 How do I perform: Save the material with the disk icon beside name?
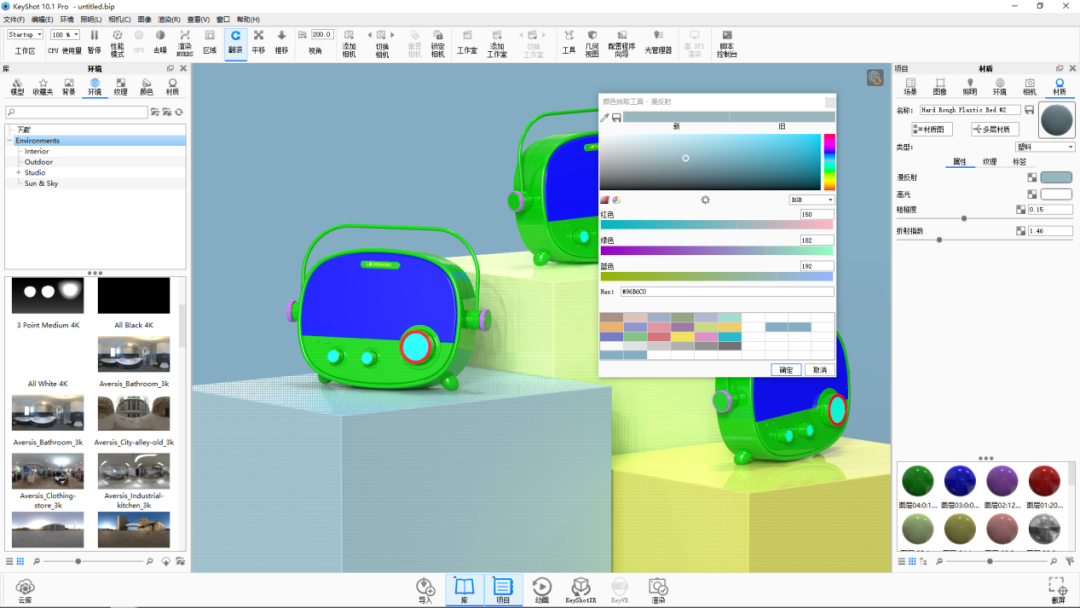pos(1029,110)
